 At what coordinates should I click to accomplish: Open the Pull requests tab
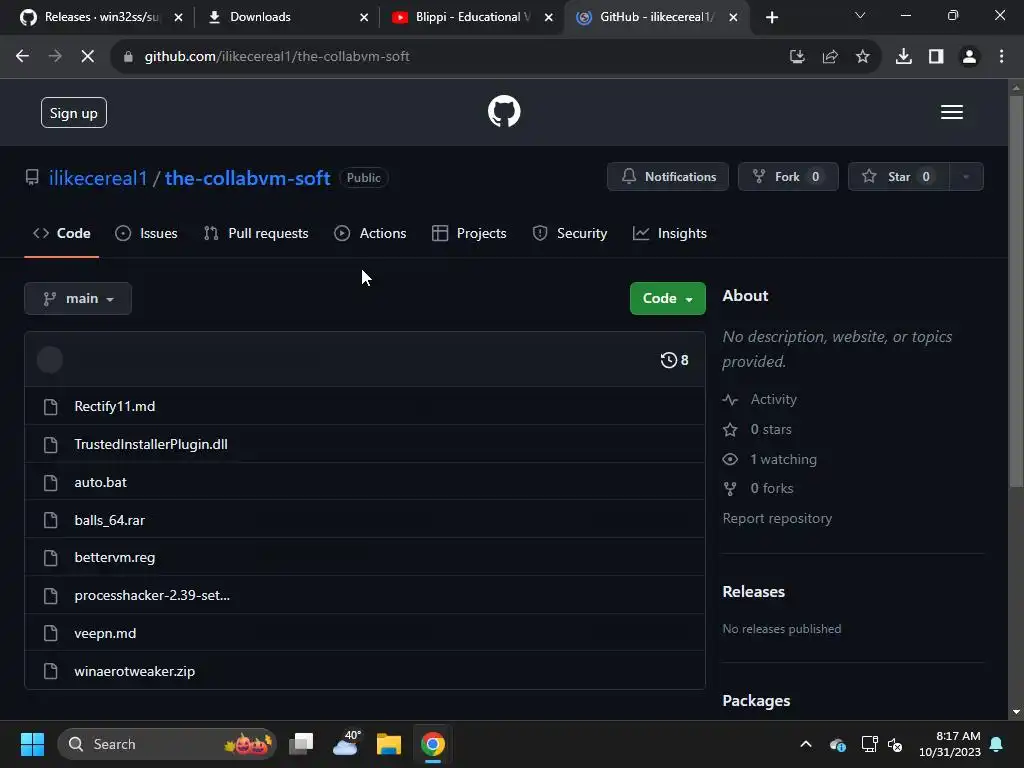tap(256, 234)
